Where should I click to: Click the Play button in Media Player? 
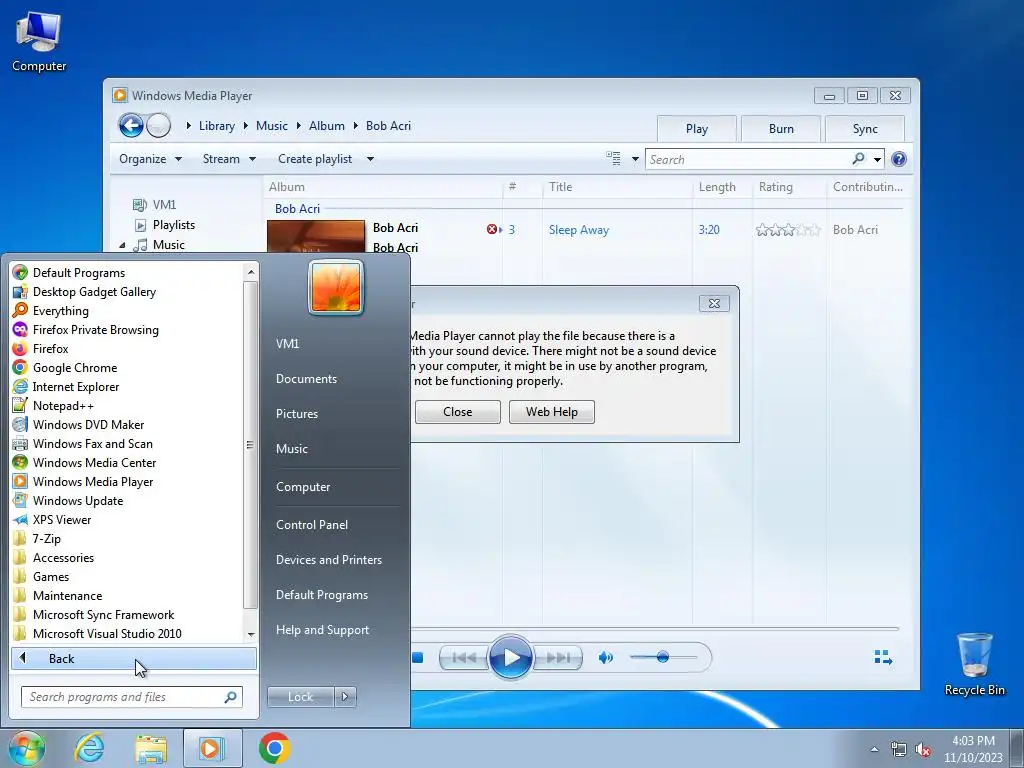510,657
